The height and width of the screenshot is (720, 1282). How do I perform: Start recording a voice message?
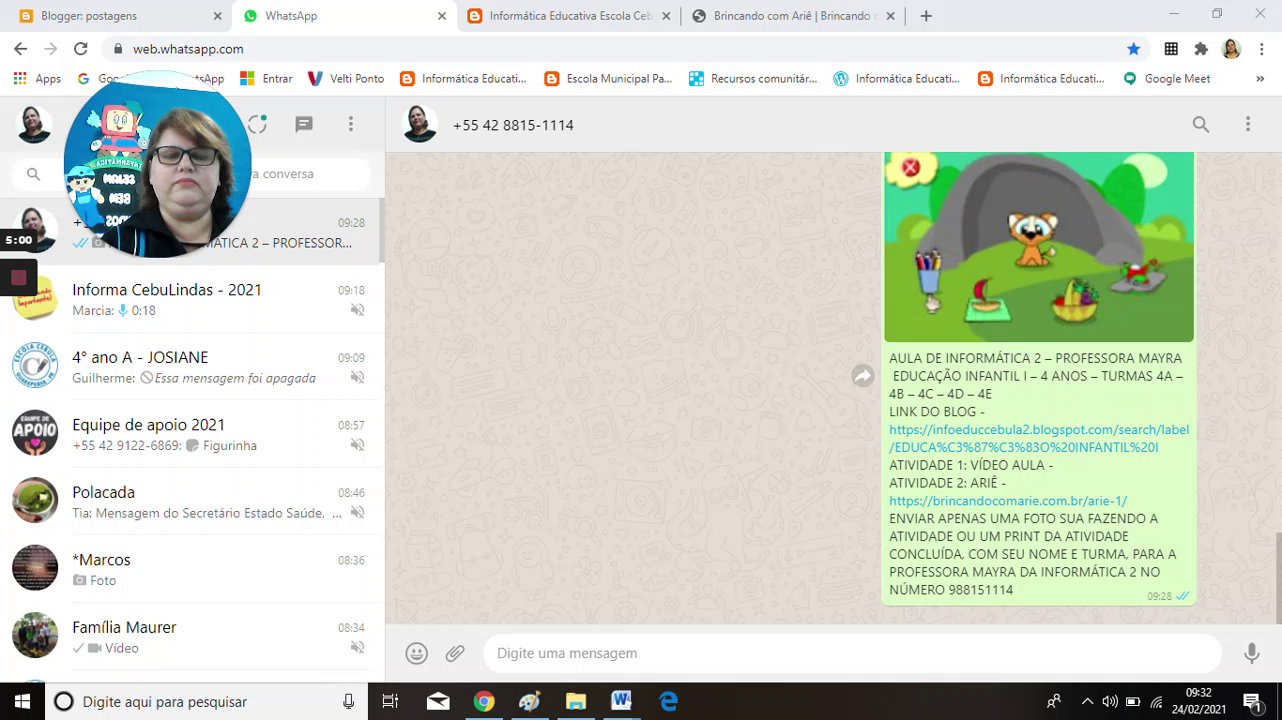point(1251,653)
